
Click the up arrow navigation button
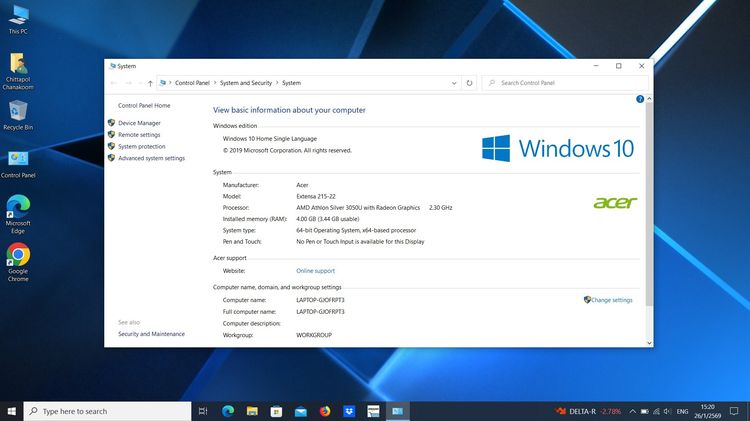(150, 83)
